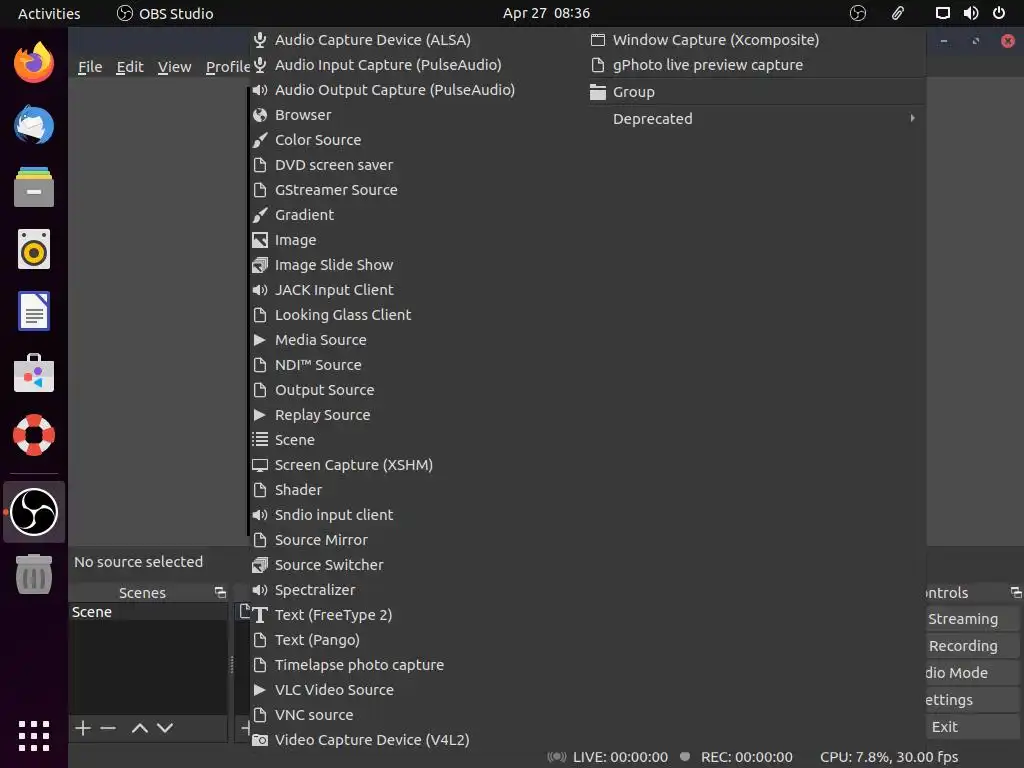
Task: Open Trash from the dock
Action: click(34, 574)
